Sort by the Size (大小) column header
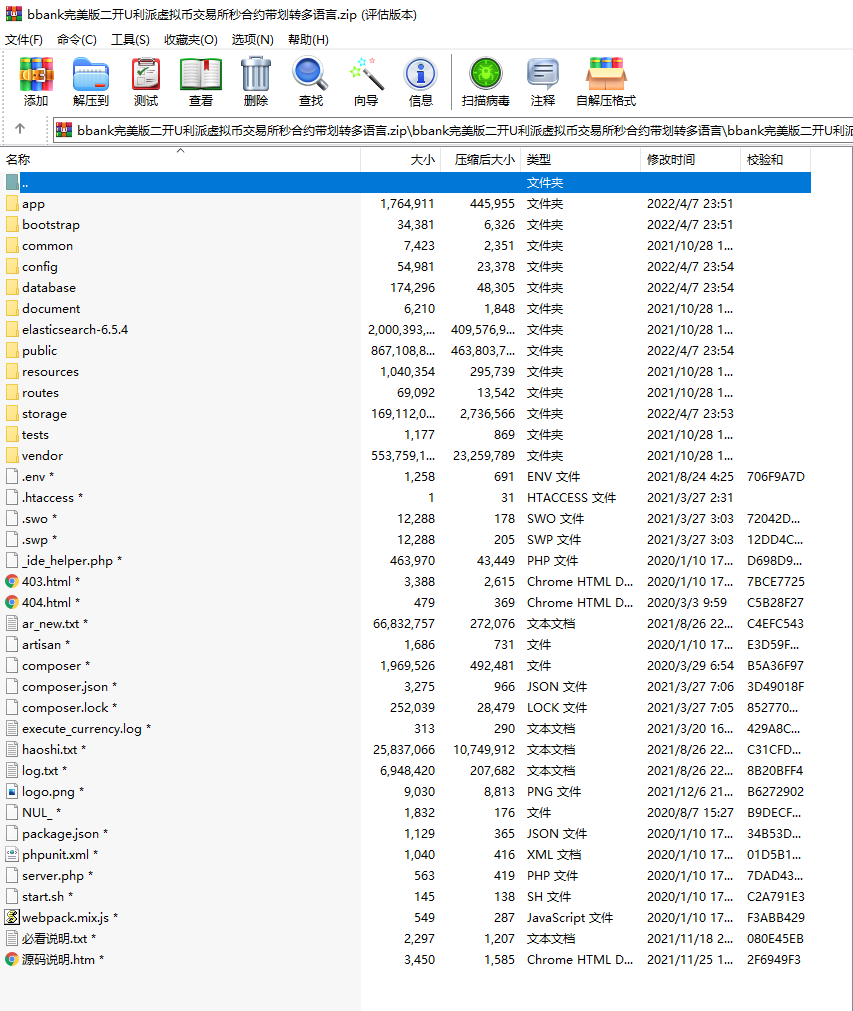The height and width of the screenshot is (1011, 853). (x=400, y=160)
